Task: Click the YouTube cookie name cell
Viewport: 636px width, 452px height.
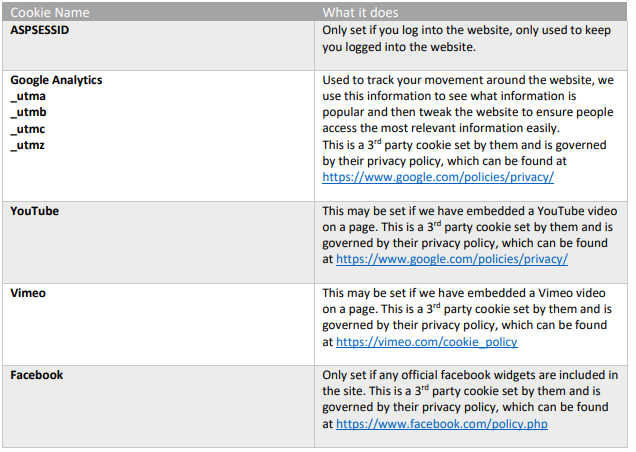Action: coord(35,211)
